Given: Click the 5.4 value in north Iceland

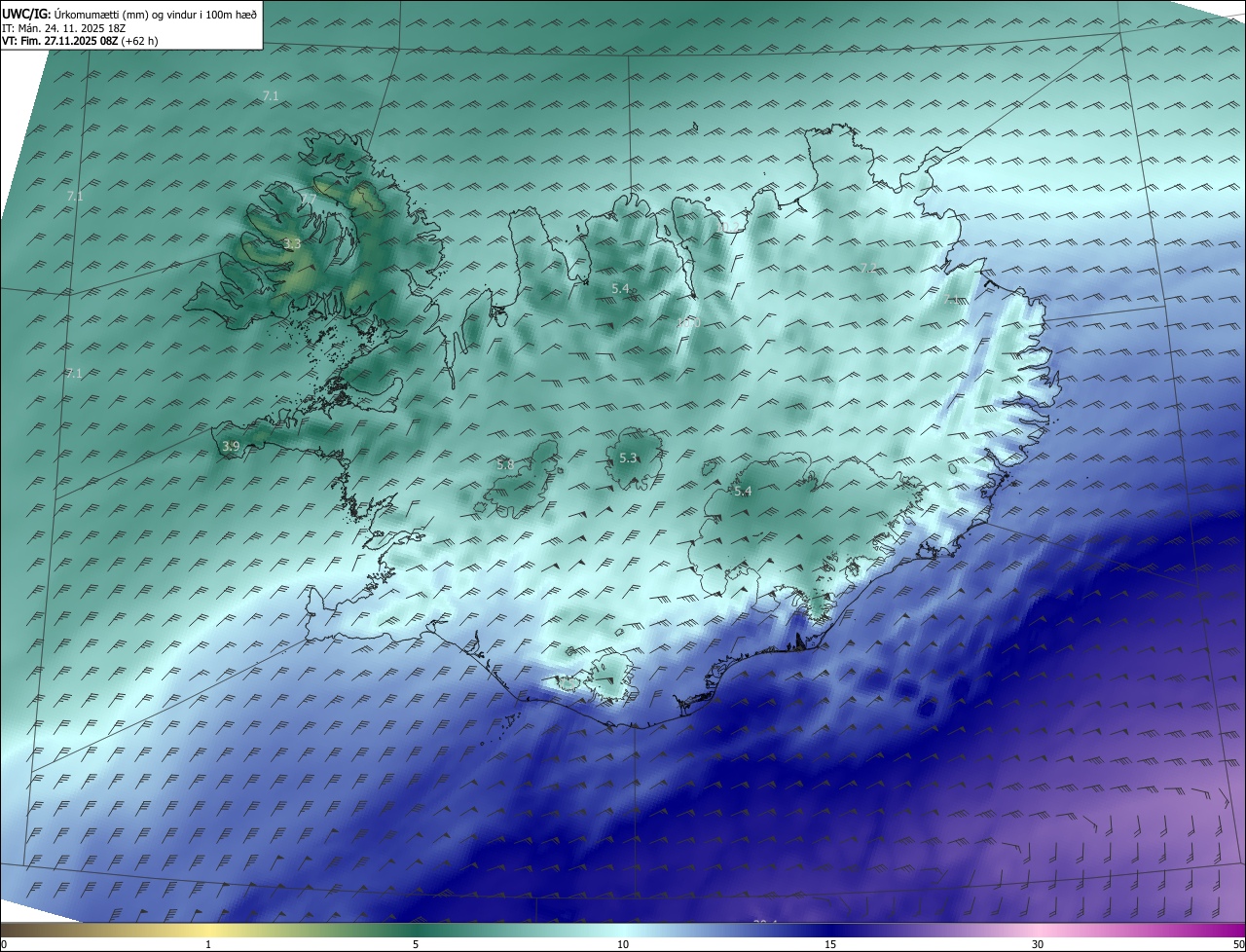Looking at the screenshot, I should [620, 289].
